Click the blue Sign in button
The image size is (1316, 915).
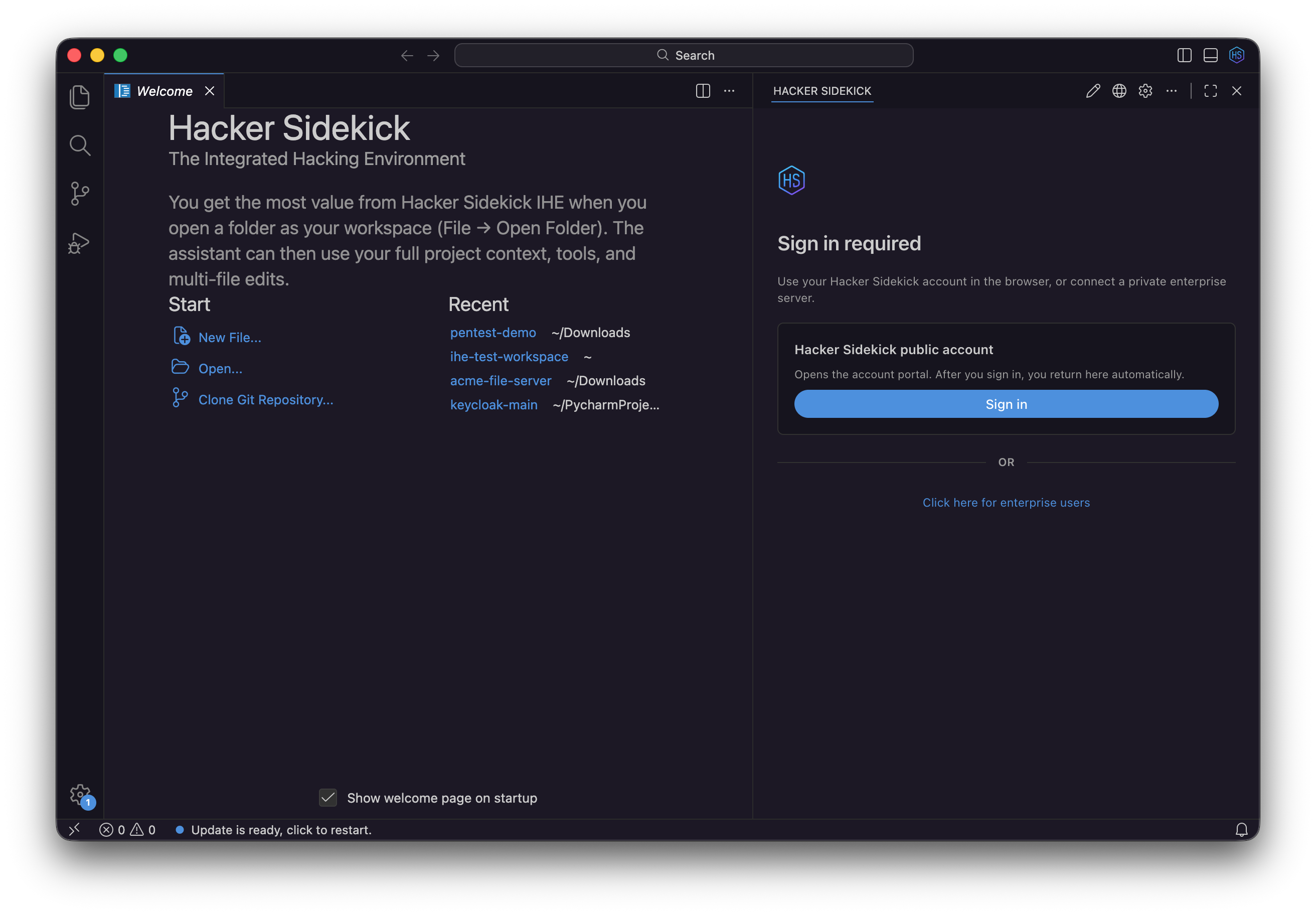pos(1006,404)
